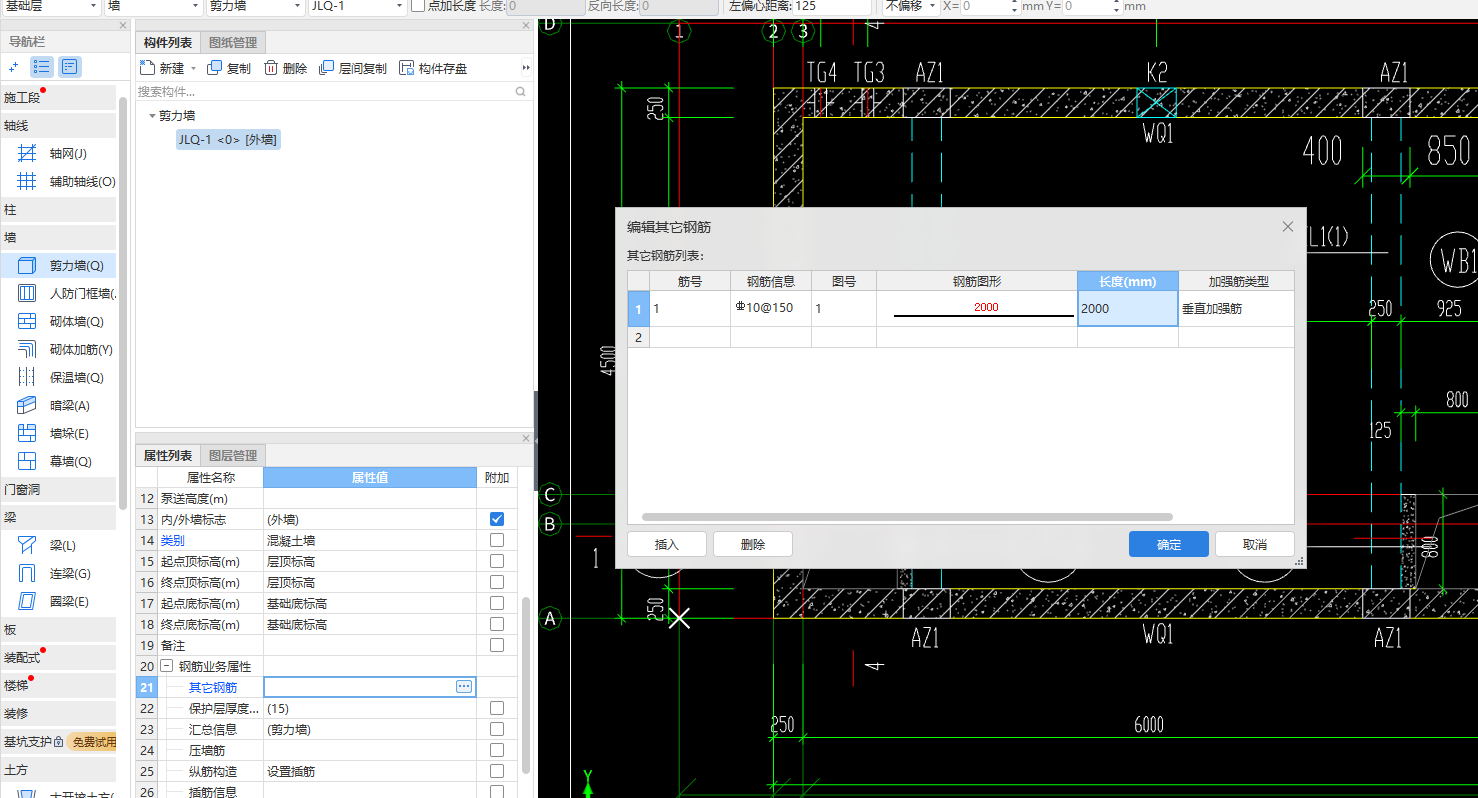Click the X offset stepper arrows
The height and width of the screenshot is (798, 1478).
1015,6
